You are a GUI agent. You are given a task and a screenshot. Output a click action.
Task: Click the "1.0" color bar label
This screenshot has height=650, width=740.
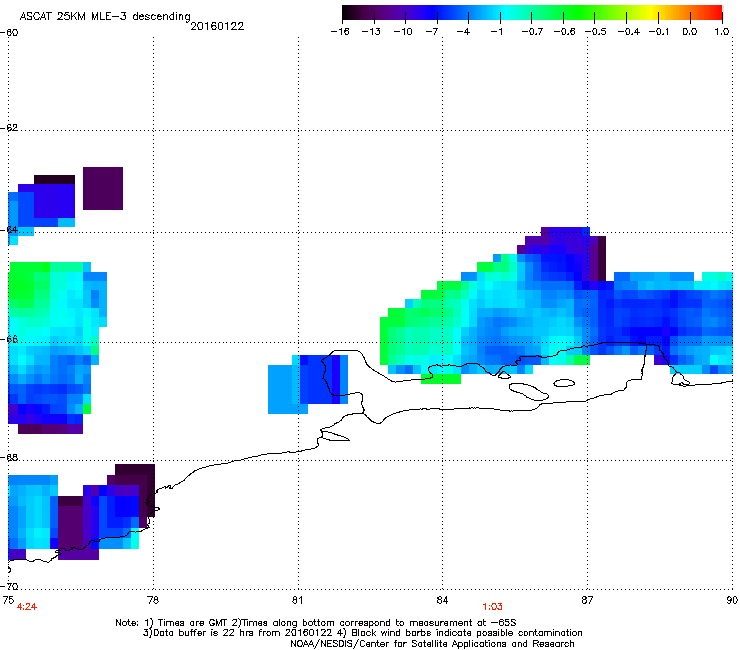(x=722, y=32)
